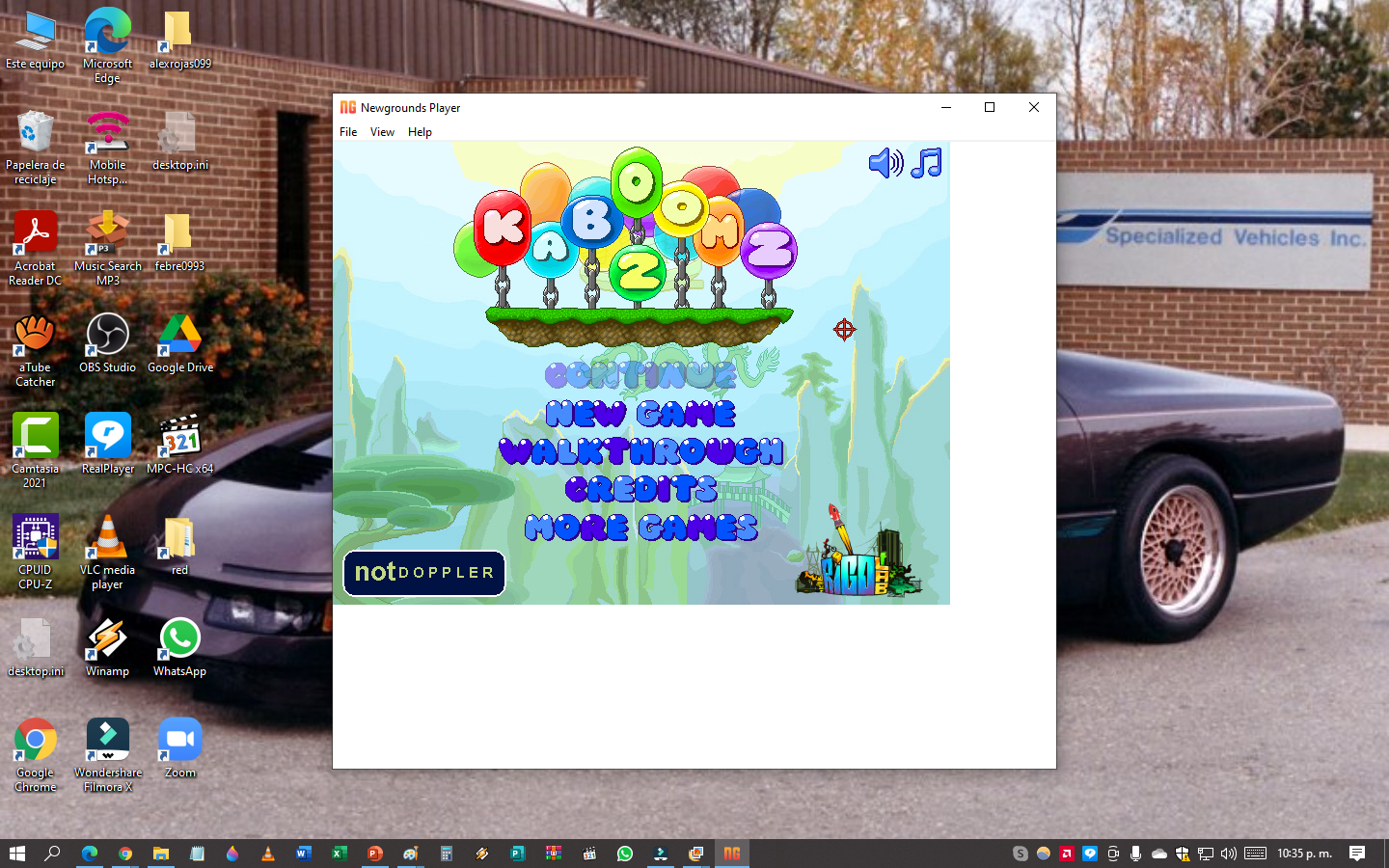The height and width of the screenshot is (868, 1389).
Task: Open the touch keyboard tray icon
Action: (x=1255, y=854)
